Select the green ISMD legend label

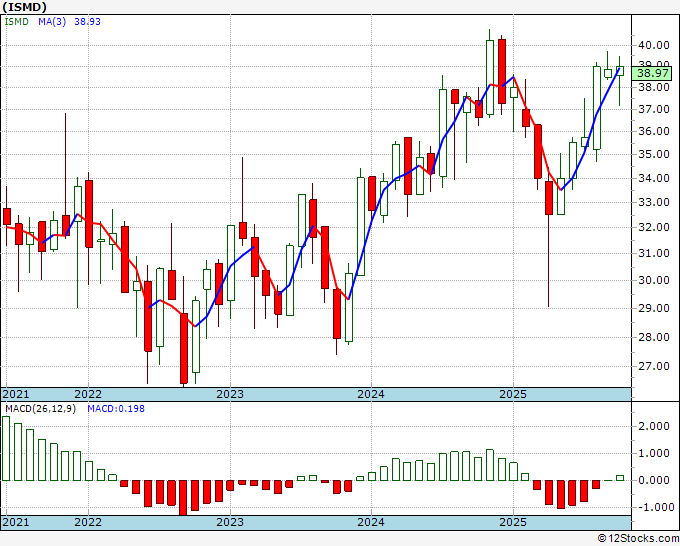coord(16,21)
